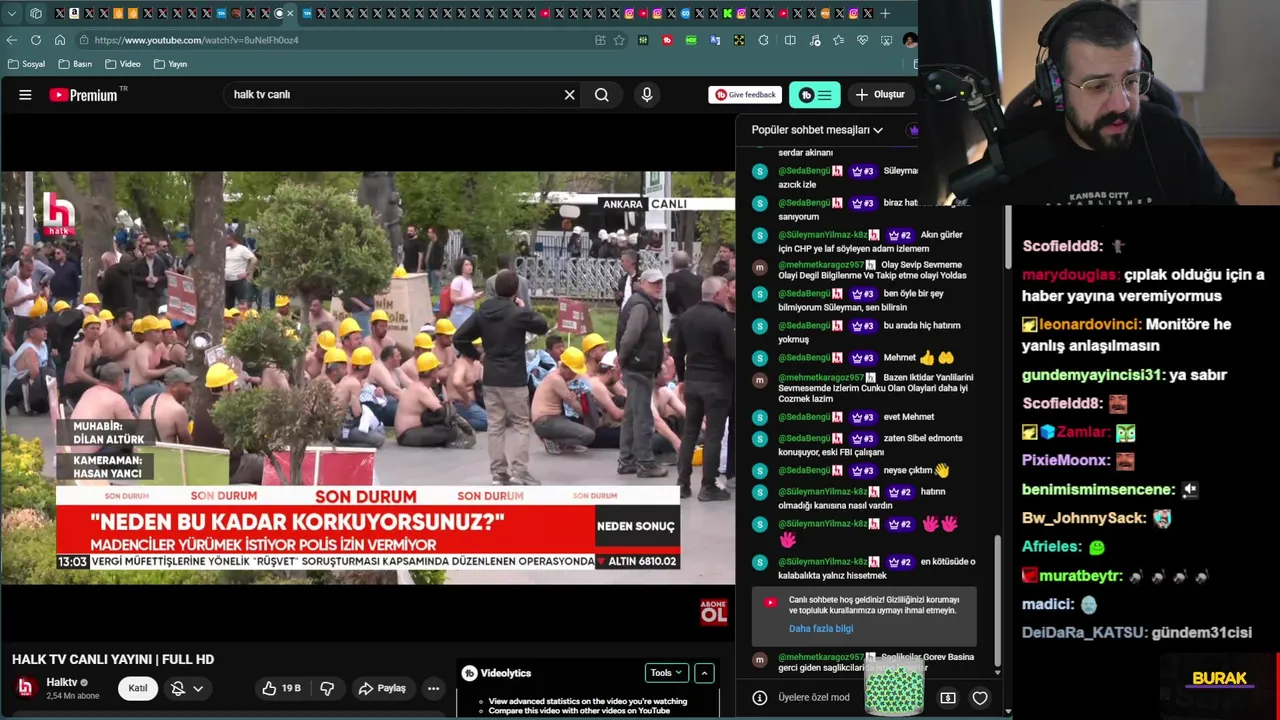Toggle the TubeBuddy menu button

[x=814, y=95]
